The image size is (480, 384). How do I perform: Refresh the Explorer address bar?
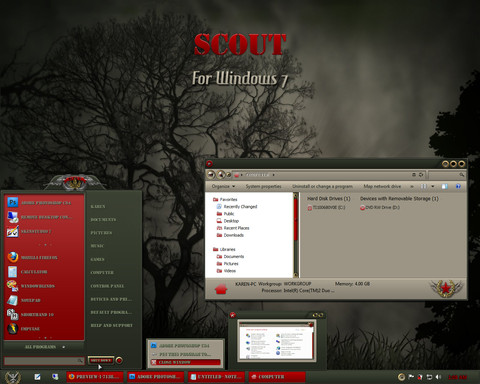(421, 175)
